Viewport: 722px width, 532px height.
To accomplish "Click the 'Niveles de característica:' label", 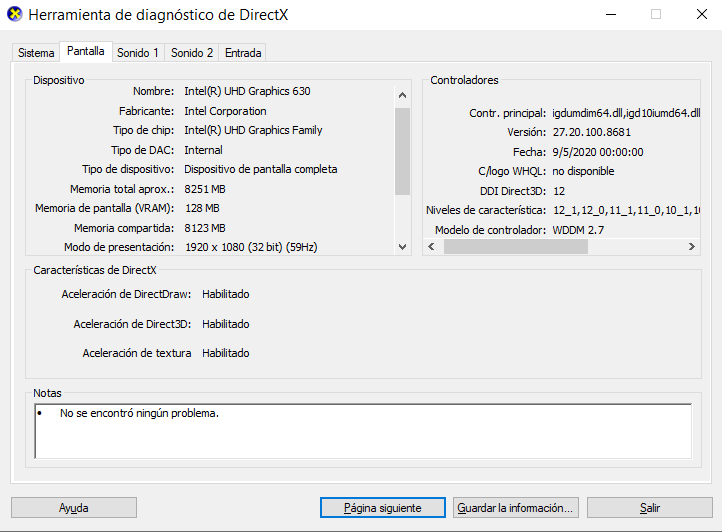I will coord(486,210).
